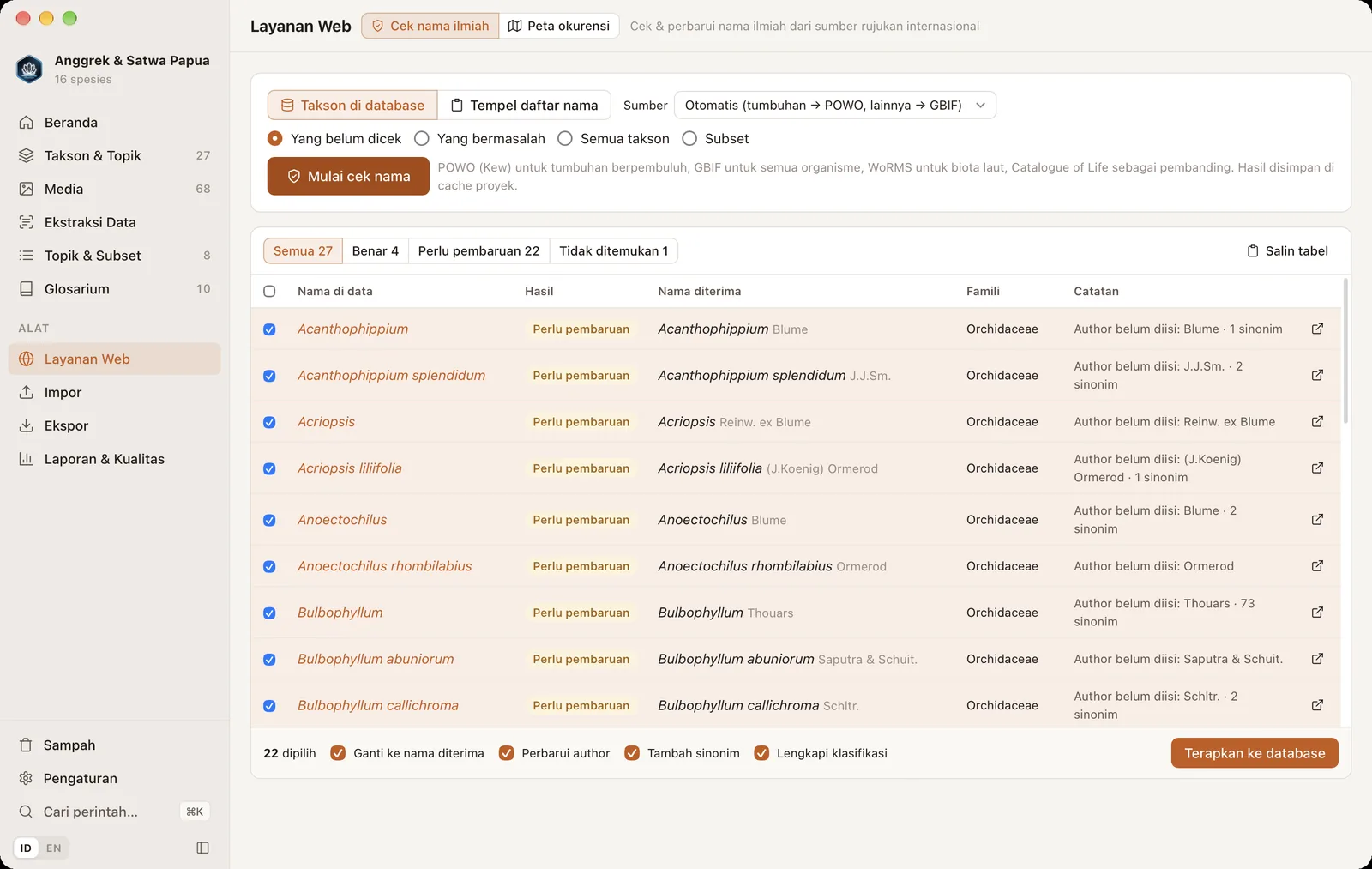Switch to 'Peta okurensi' tab

(x=559, y=26)
